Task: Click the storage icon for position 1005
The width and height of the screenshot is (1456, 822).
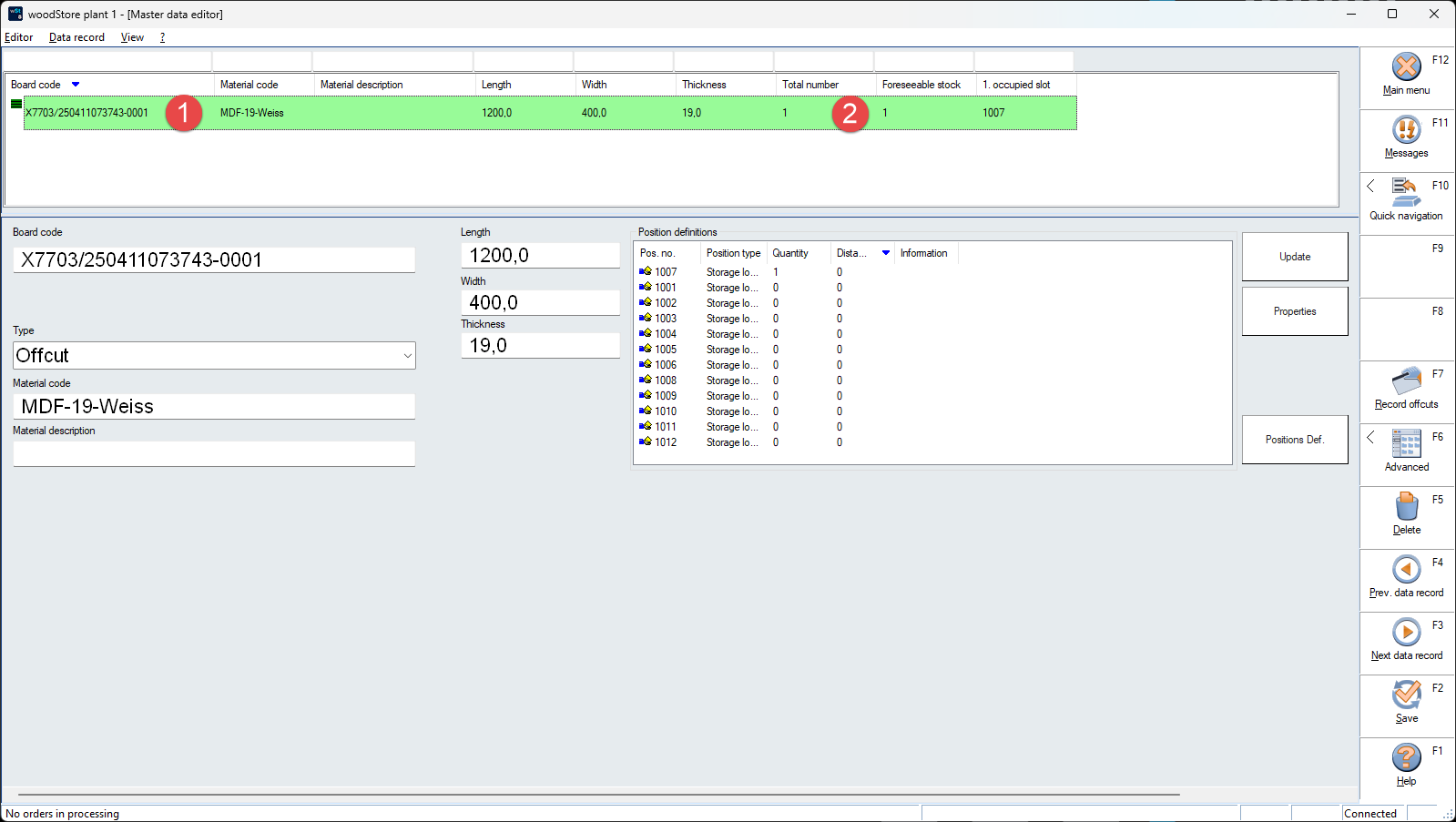Action: [x=646, y=349]
